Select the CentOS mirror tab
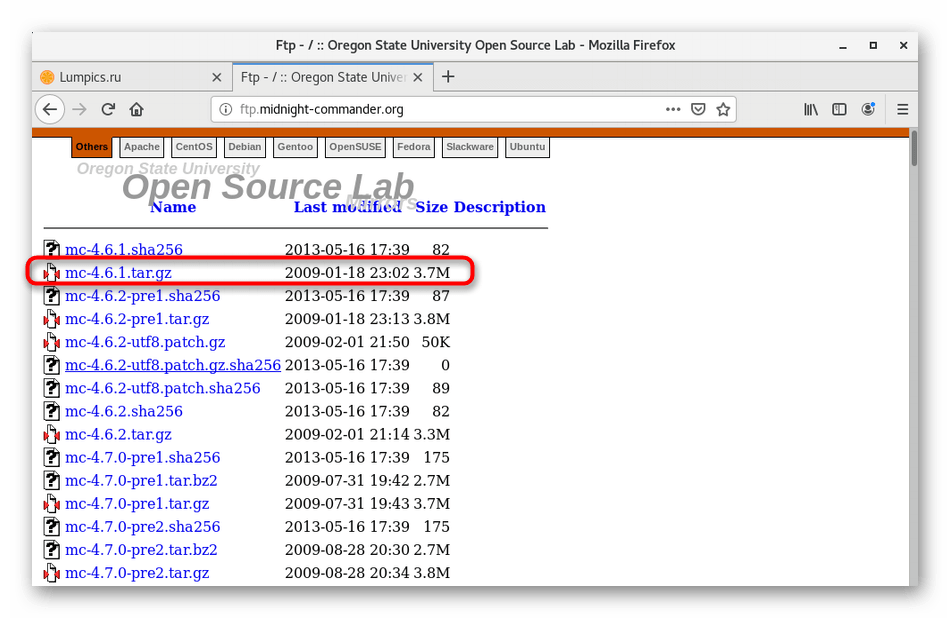Viewport: 950px width, 618px height. 194,147
